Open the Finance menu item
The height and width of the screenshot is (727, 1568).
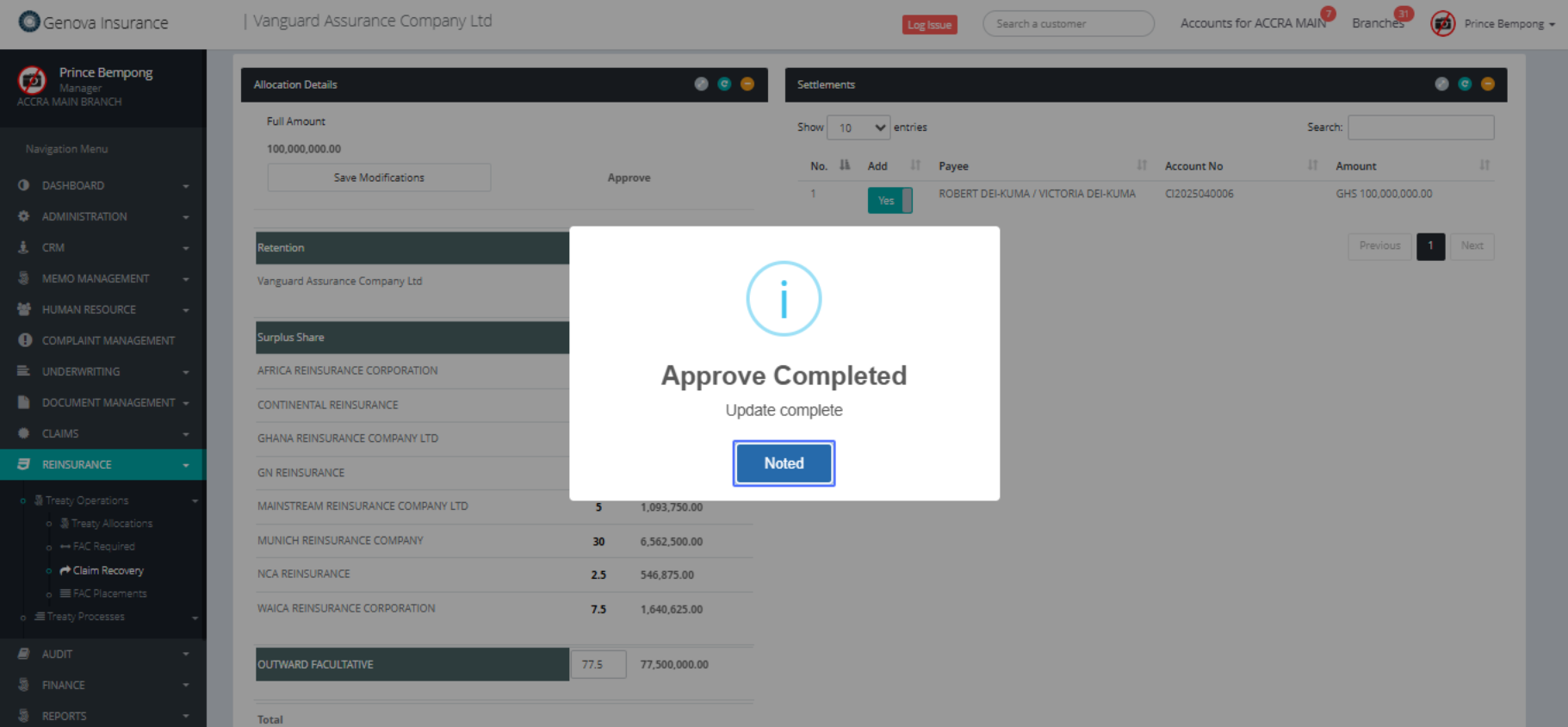64,685
